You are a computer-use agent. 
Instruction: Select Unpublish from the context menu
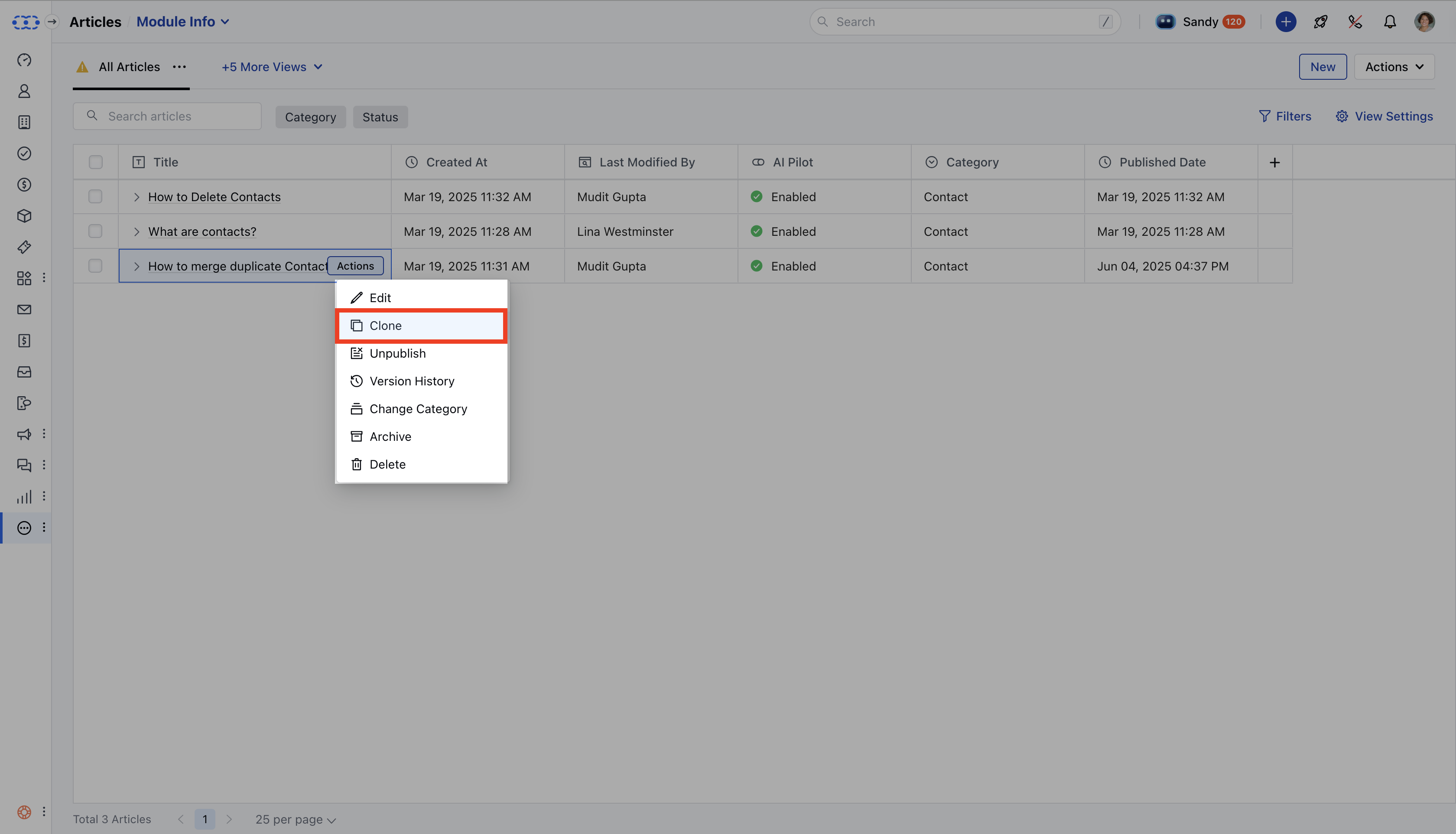(x=397, y=353)
